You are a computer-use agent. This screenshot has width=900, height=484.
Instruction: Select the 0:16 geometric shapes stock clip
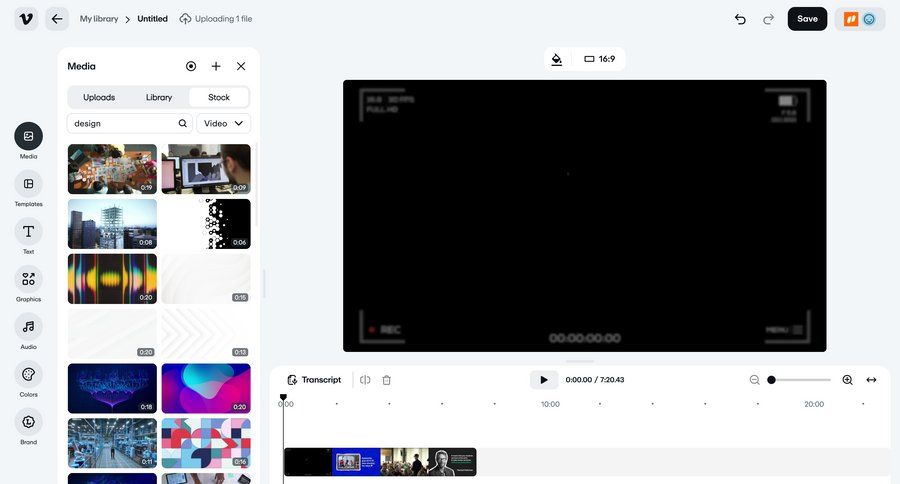206,443
